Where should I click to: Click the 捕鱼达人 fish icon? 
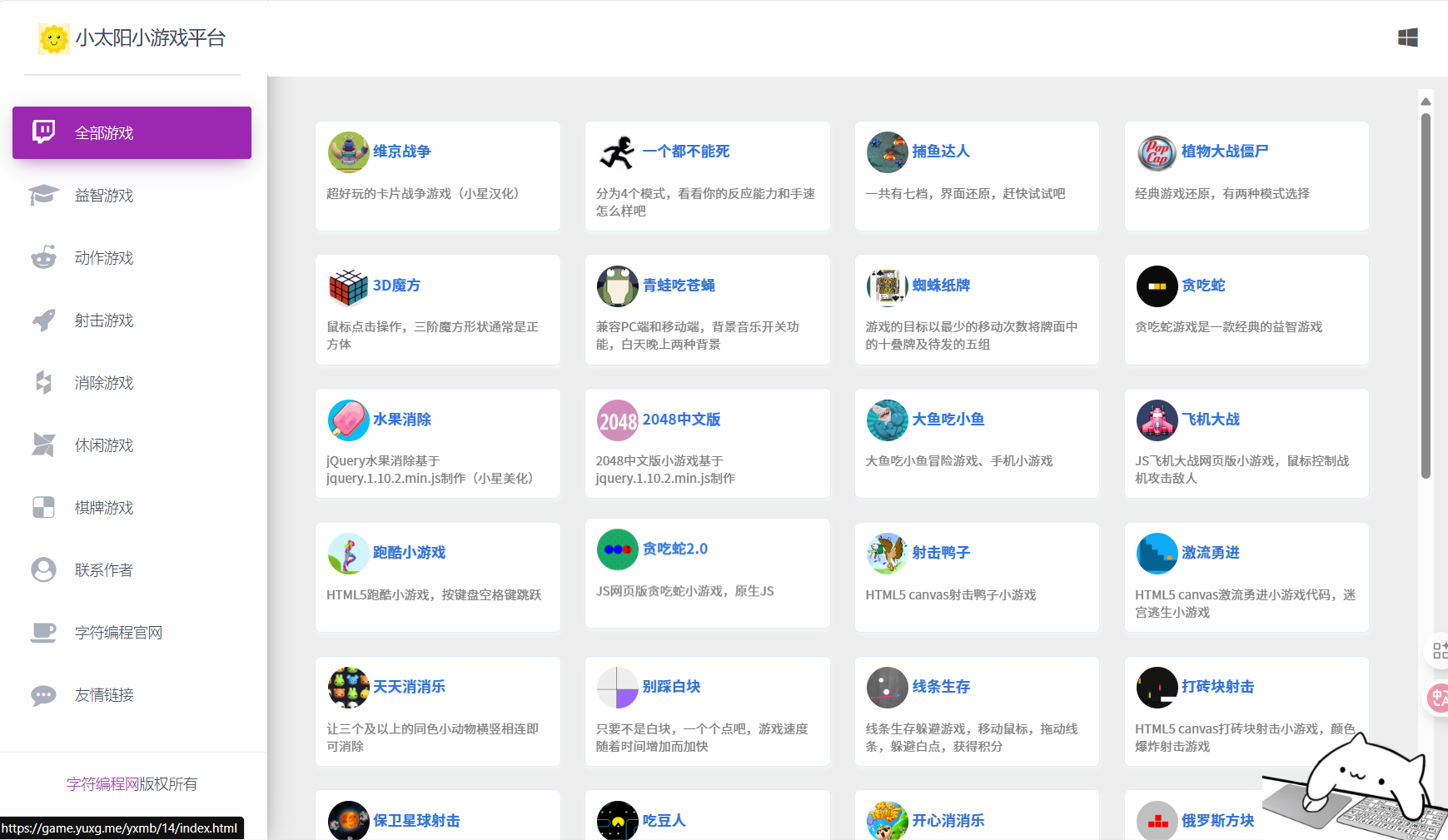[x=888, y=152]
